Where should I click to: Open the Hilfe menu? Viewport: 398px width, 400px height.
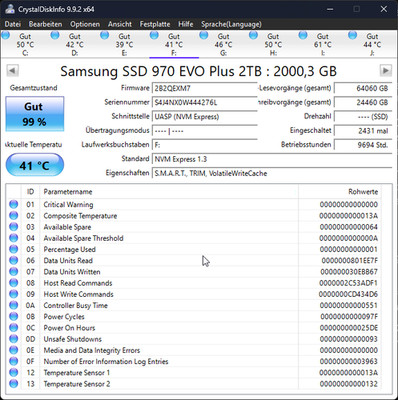pyautogui.click(x=186, y=24)
